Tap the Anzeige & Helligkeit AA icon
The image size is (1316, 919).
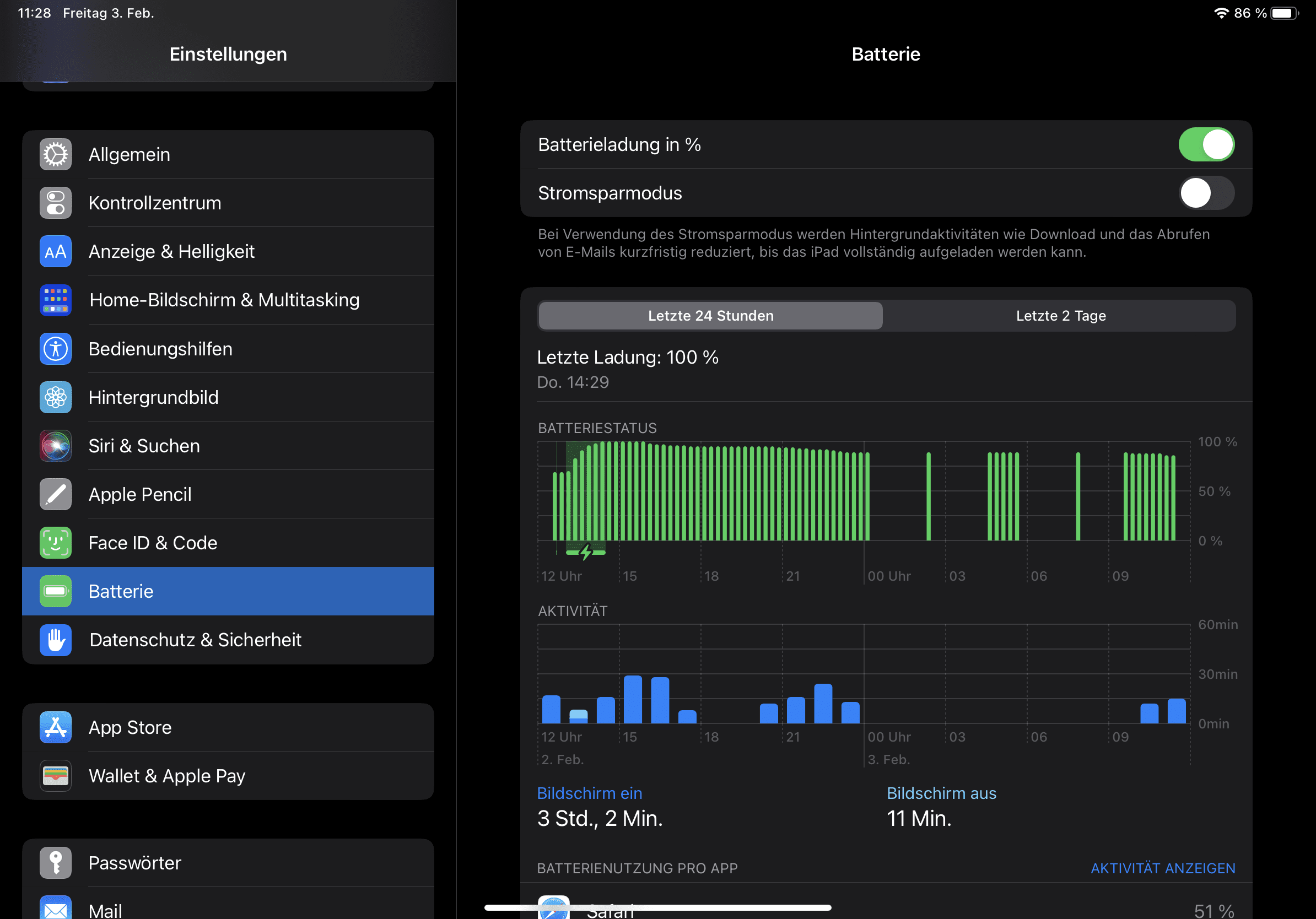tap(56, 252)
